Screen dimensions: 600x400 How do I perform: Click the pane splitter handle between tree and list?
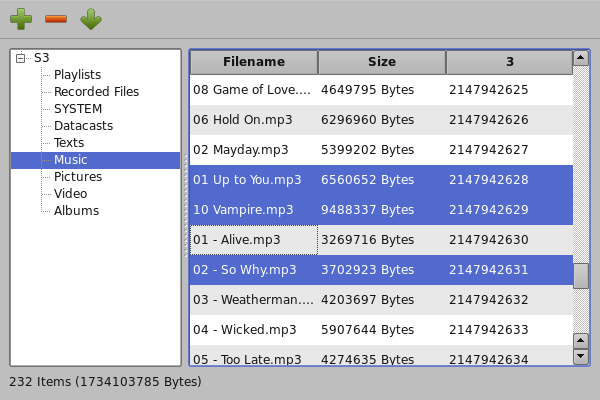click(x=186, y=206)
